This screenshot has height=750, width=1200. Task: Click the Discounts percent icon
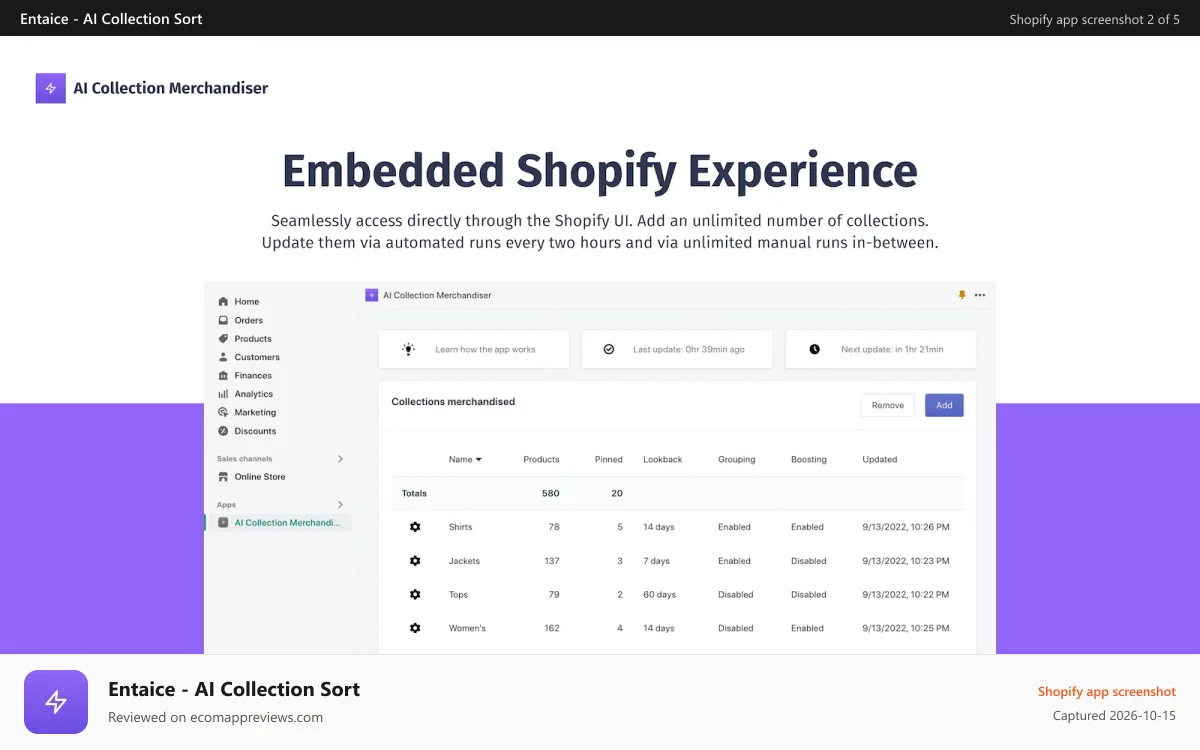(x=223, y=431)
